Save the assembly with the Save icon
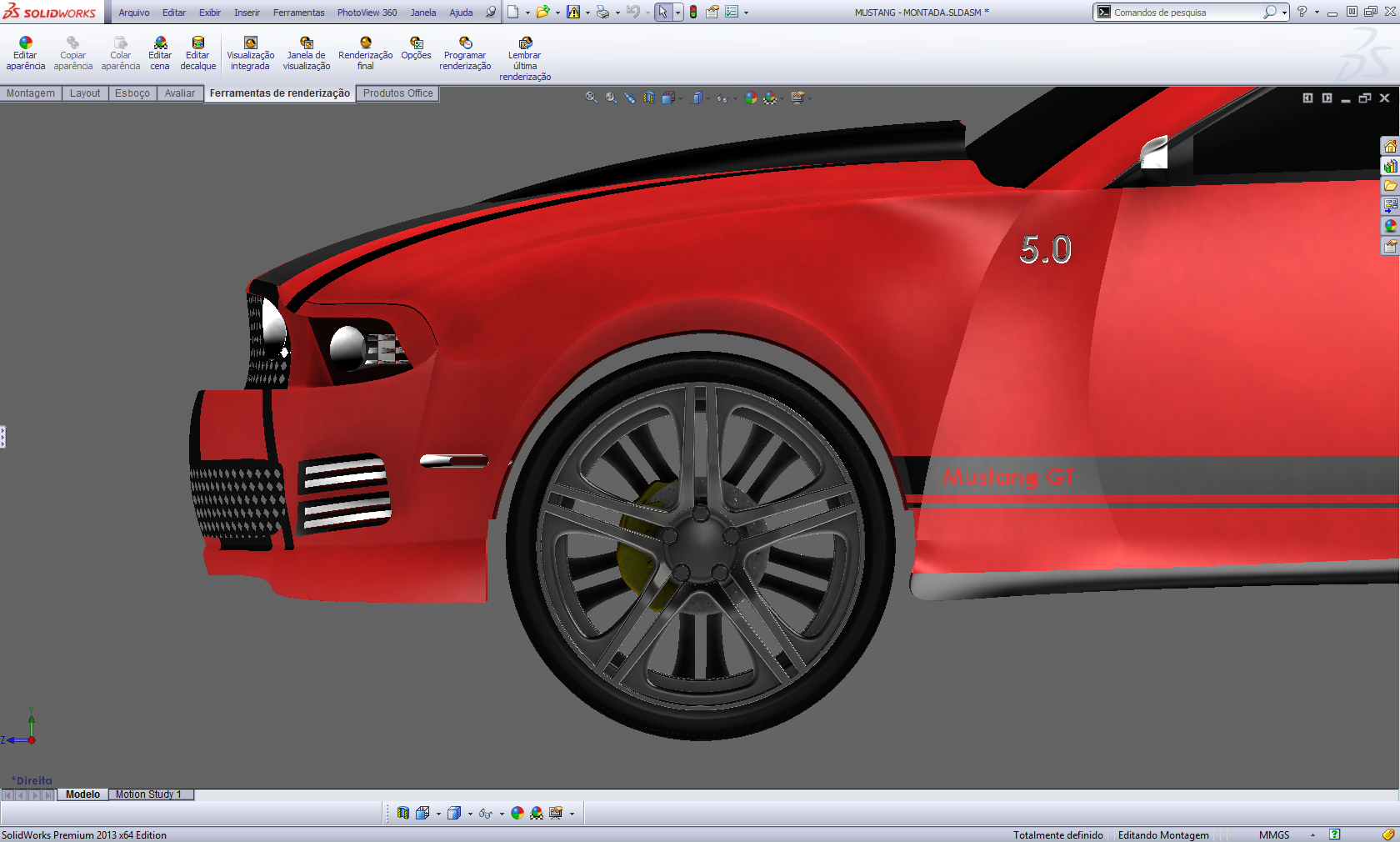This screenshot has height=842, width=1400. pyautogui.click(x=573, y=12)
